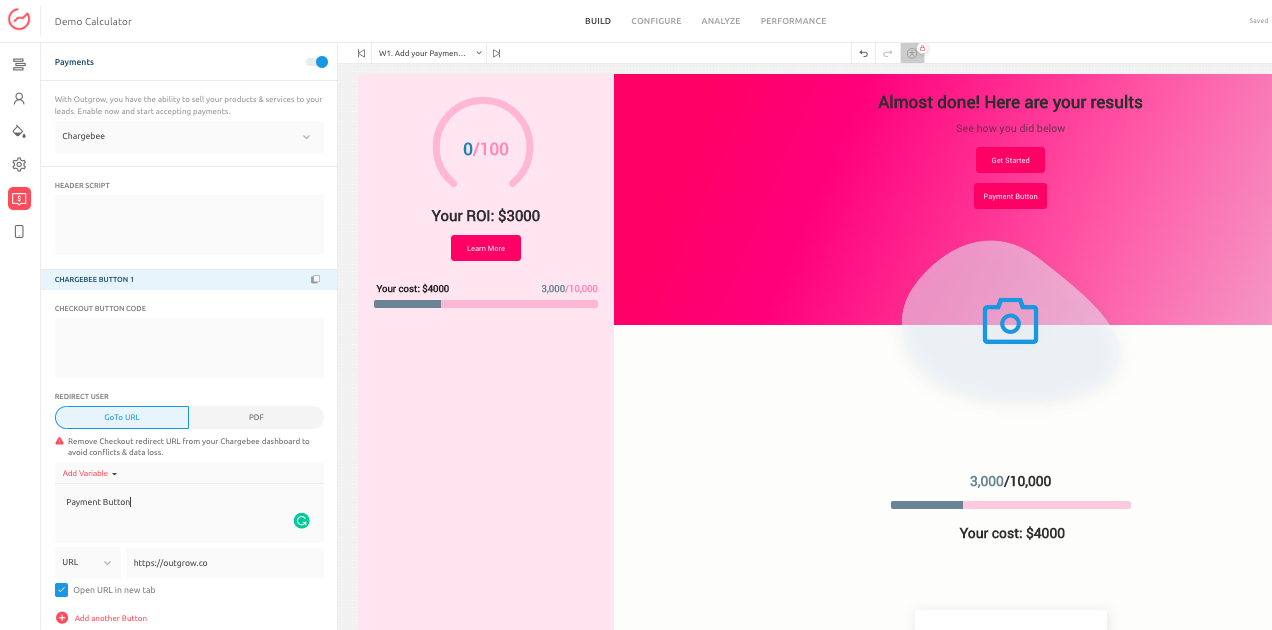1272x630 pixels.
Task: Go to the Analyze tab
Action: pos(720,21)
